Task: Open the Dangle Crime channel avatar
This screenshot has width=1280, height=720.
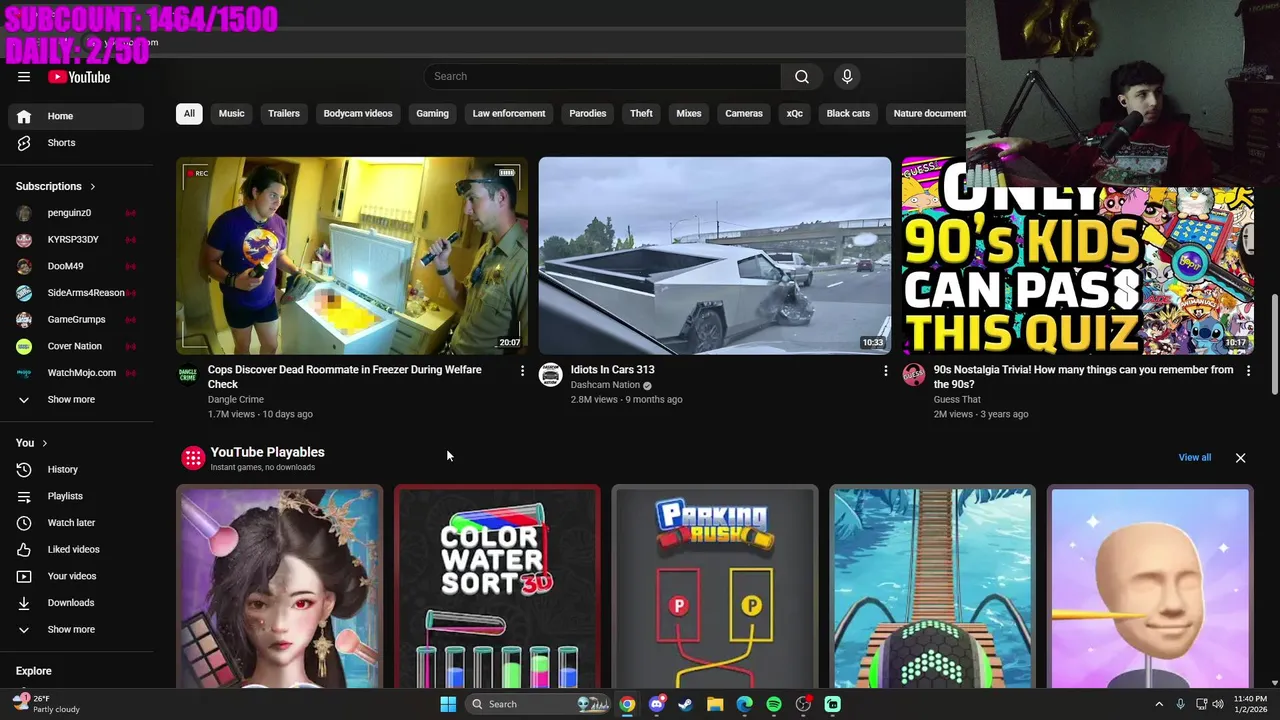Action: (188, 375)
